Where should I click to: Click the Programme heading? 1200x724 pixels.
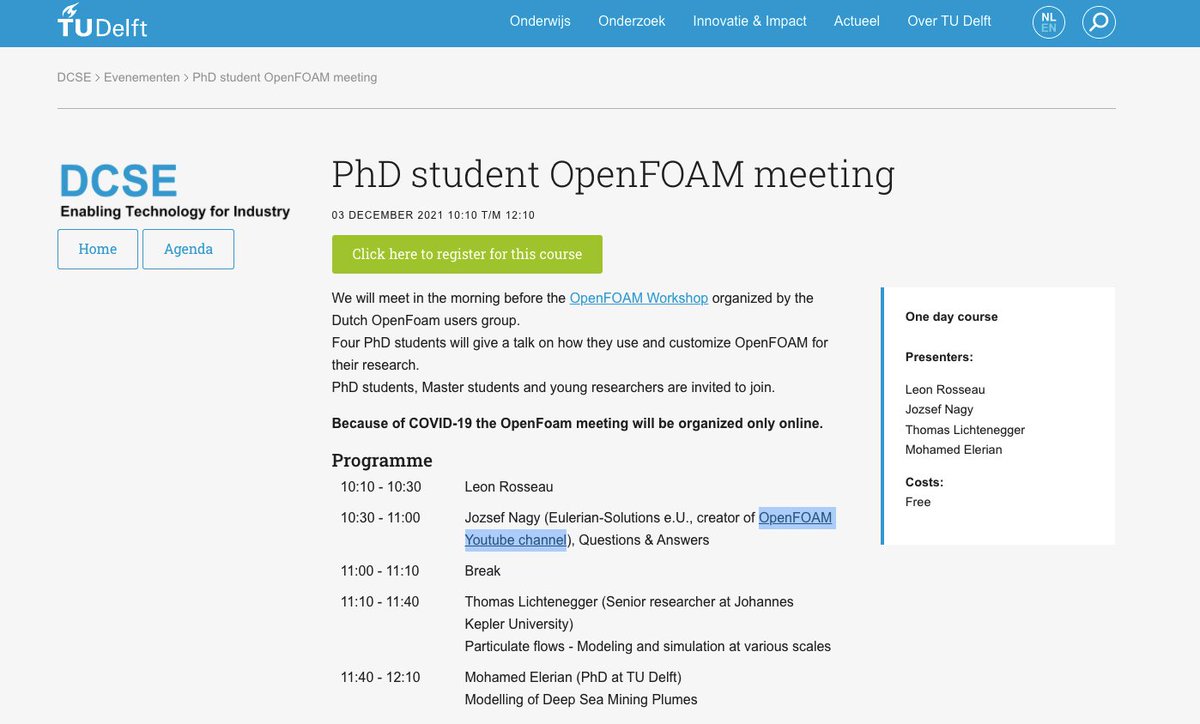tap(382, 461)
